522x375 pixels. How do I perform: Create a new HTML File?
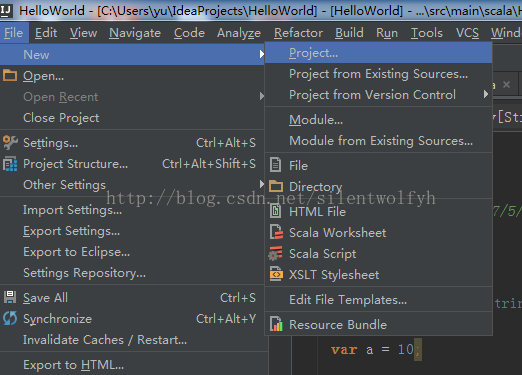pyautogui.click(x=379, y=211)
